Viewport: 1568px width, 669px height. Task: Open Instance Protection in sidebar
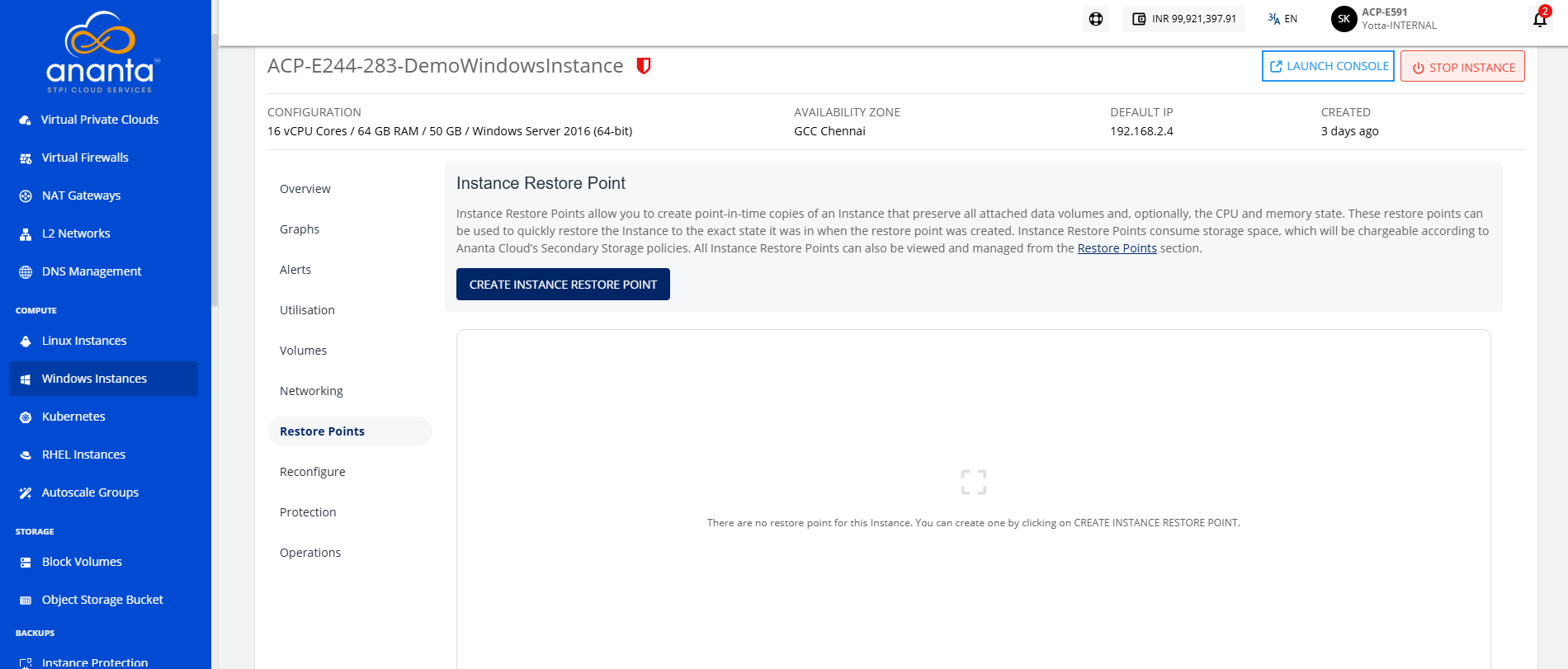103,662
